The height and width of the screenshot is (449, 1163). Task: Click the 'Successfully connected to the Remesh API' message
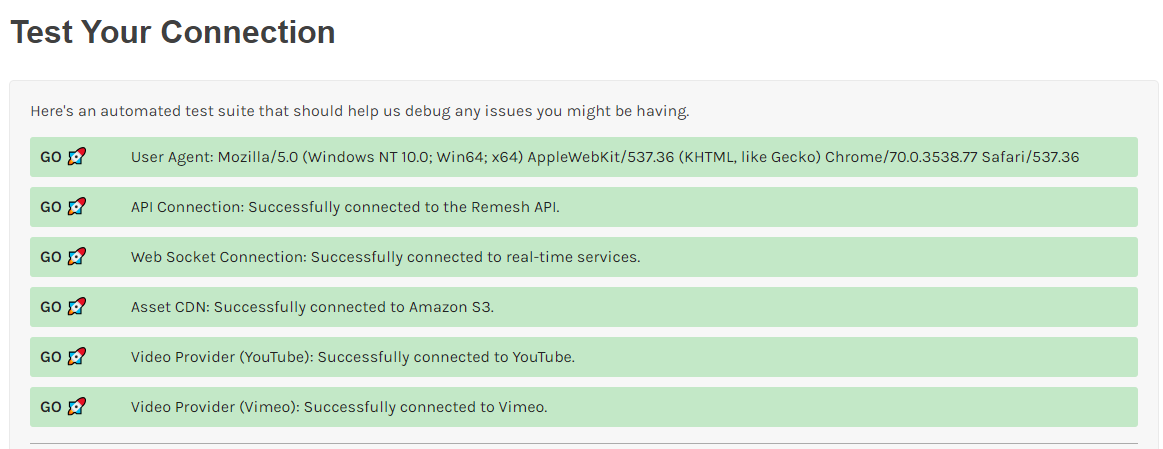pos(403,207)
